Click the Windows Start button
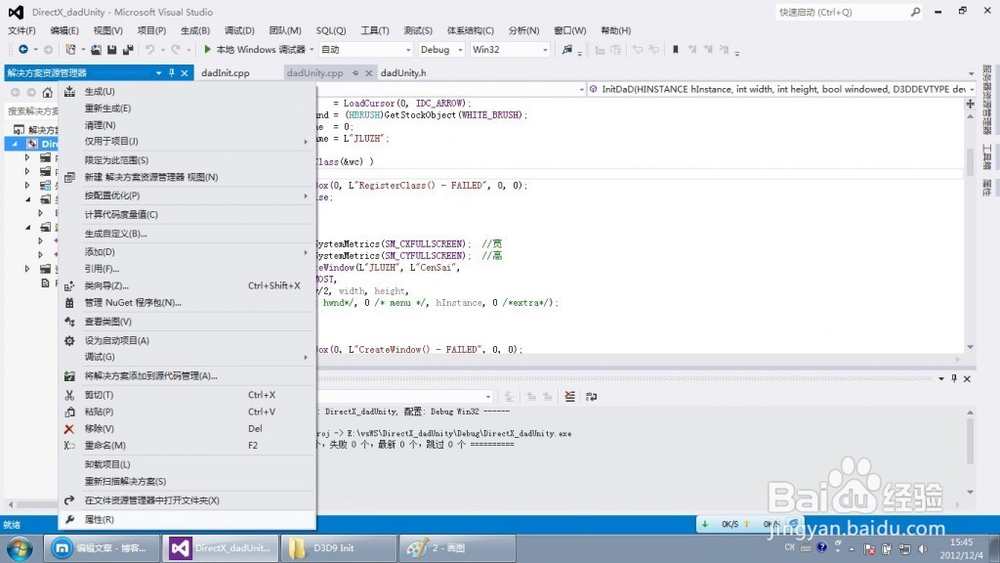Screen dimensions: 1000x563 [19, 548]
